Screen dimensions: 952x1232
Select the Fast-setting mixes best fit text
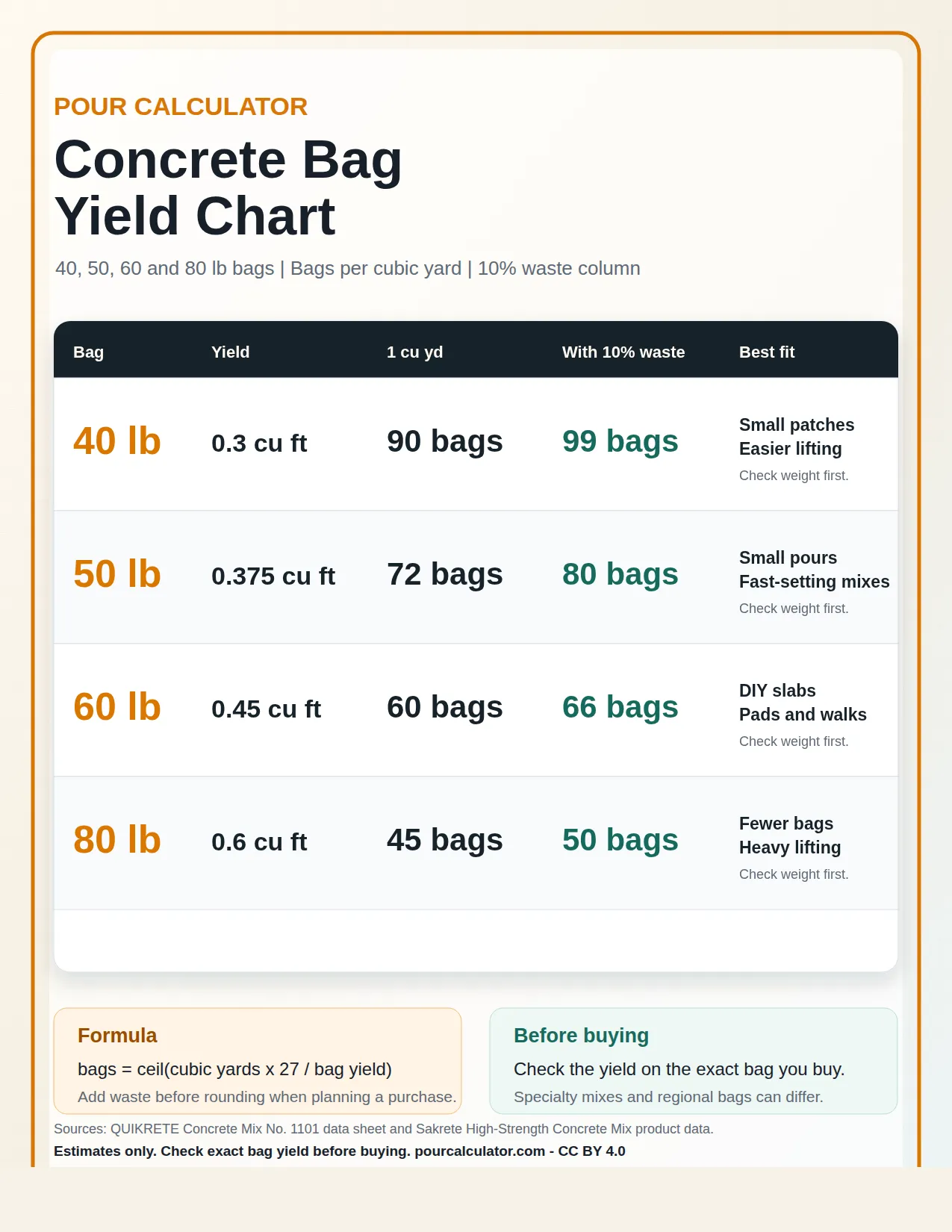[814, 582]
